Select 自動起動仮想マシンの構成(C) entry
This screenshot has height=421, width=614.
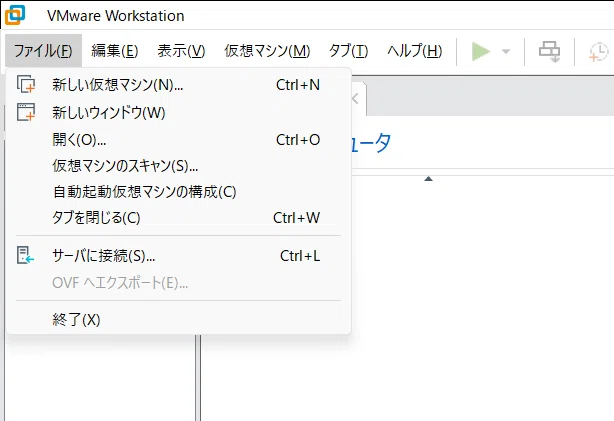point(178,192)
